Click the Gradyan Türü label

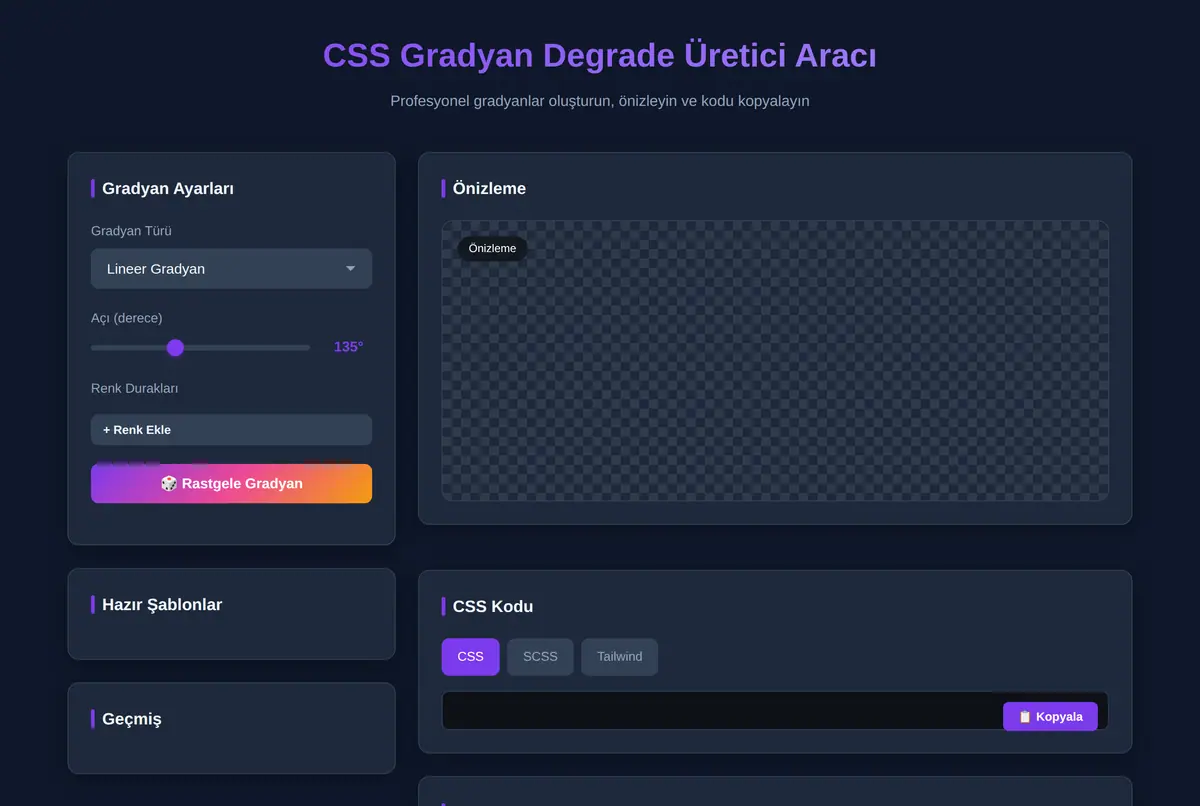pyautogui.click(x=131, y=231)
